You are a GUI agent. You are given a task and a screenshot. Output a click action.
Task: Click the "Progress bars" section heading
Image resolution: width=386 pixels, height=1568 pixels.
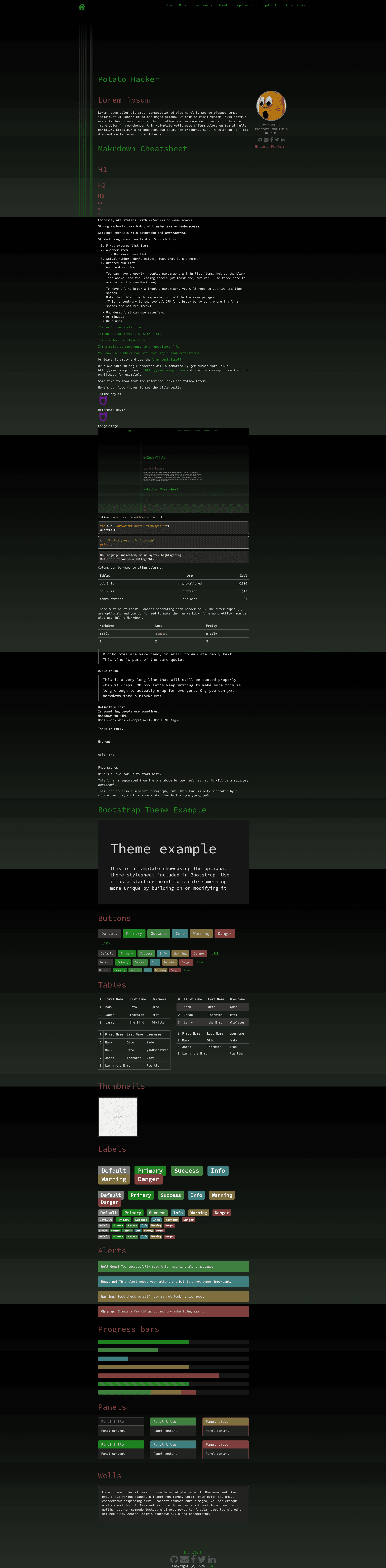click(128, 1329)
